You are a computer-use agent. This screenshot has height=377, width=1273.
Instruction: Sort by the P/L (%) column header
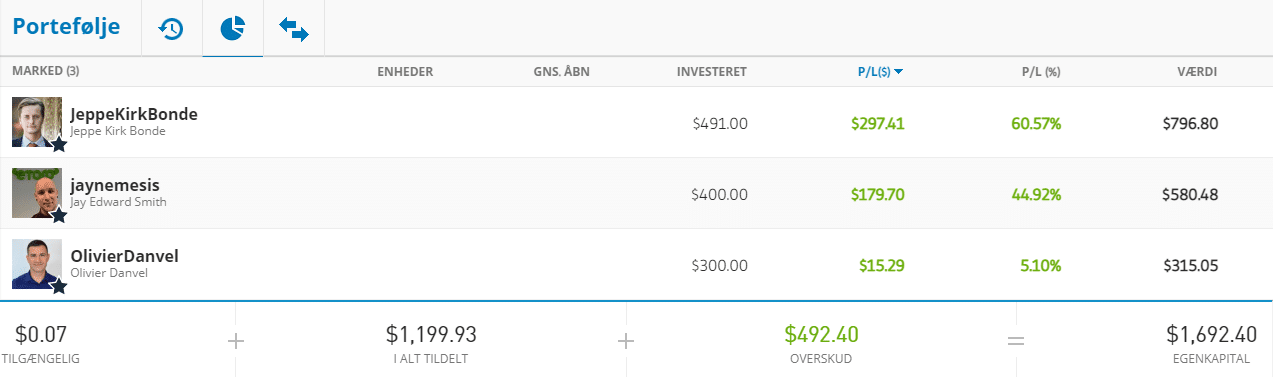click(x=1040, y=72)
